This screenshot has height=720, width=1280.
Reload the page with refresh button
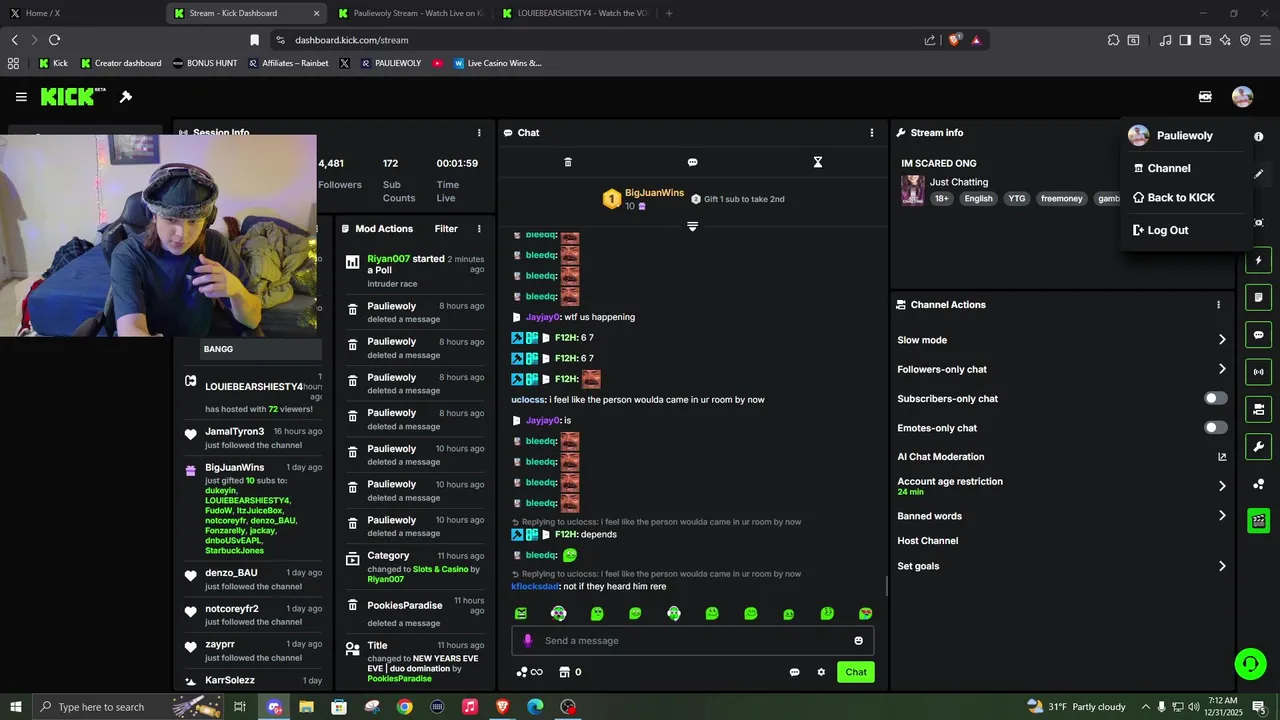[x=54, y=40]
